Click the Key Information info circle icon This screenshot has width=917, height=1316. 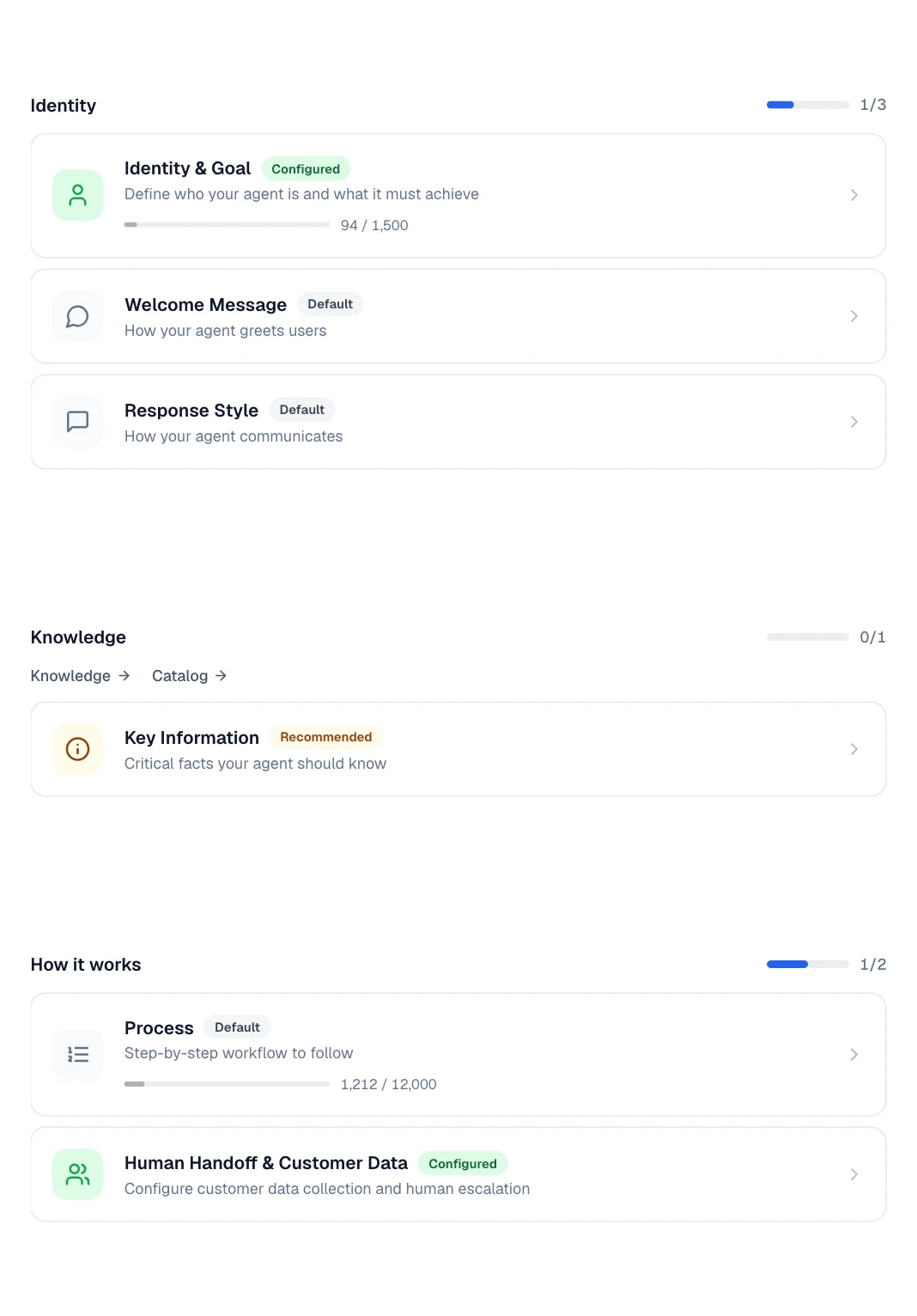77,749
